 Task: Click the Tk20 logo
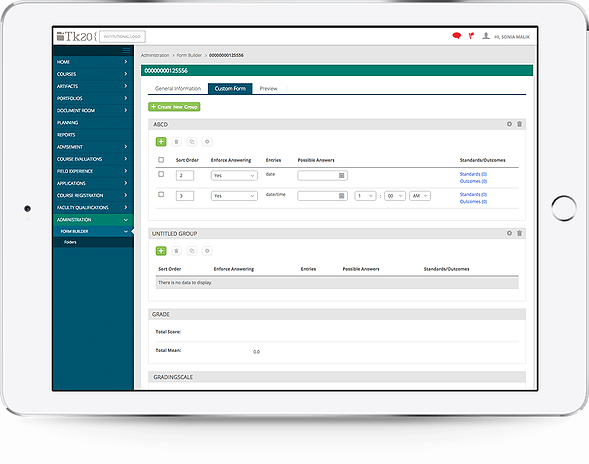(x=77, y=36)
